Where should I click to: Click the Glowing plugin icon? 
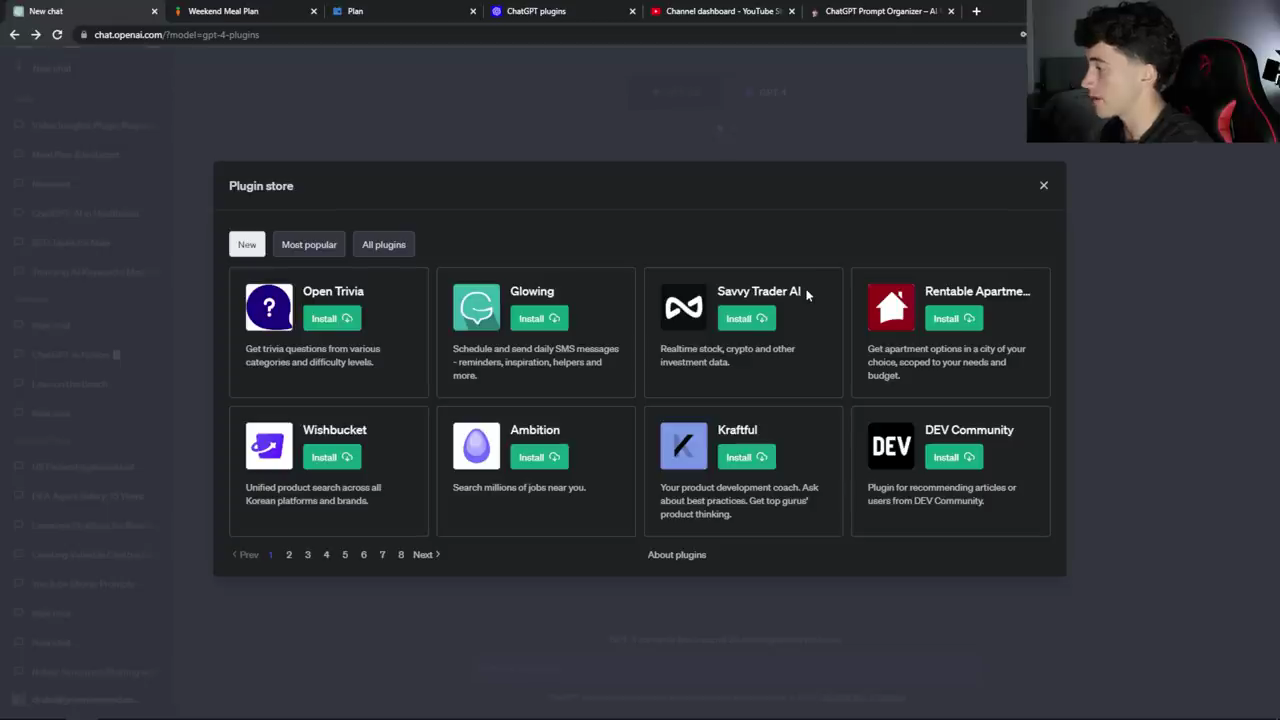[x=476, y=307]
